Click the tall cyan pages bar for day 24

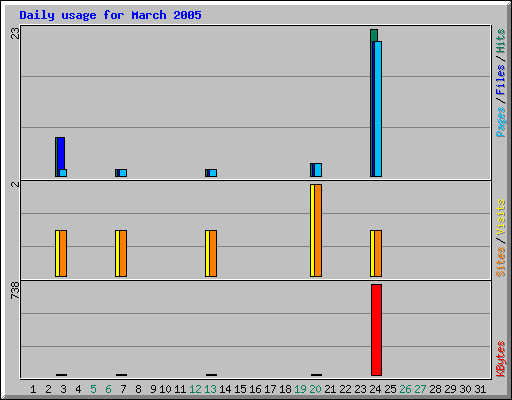(x=378, y=109)
